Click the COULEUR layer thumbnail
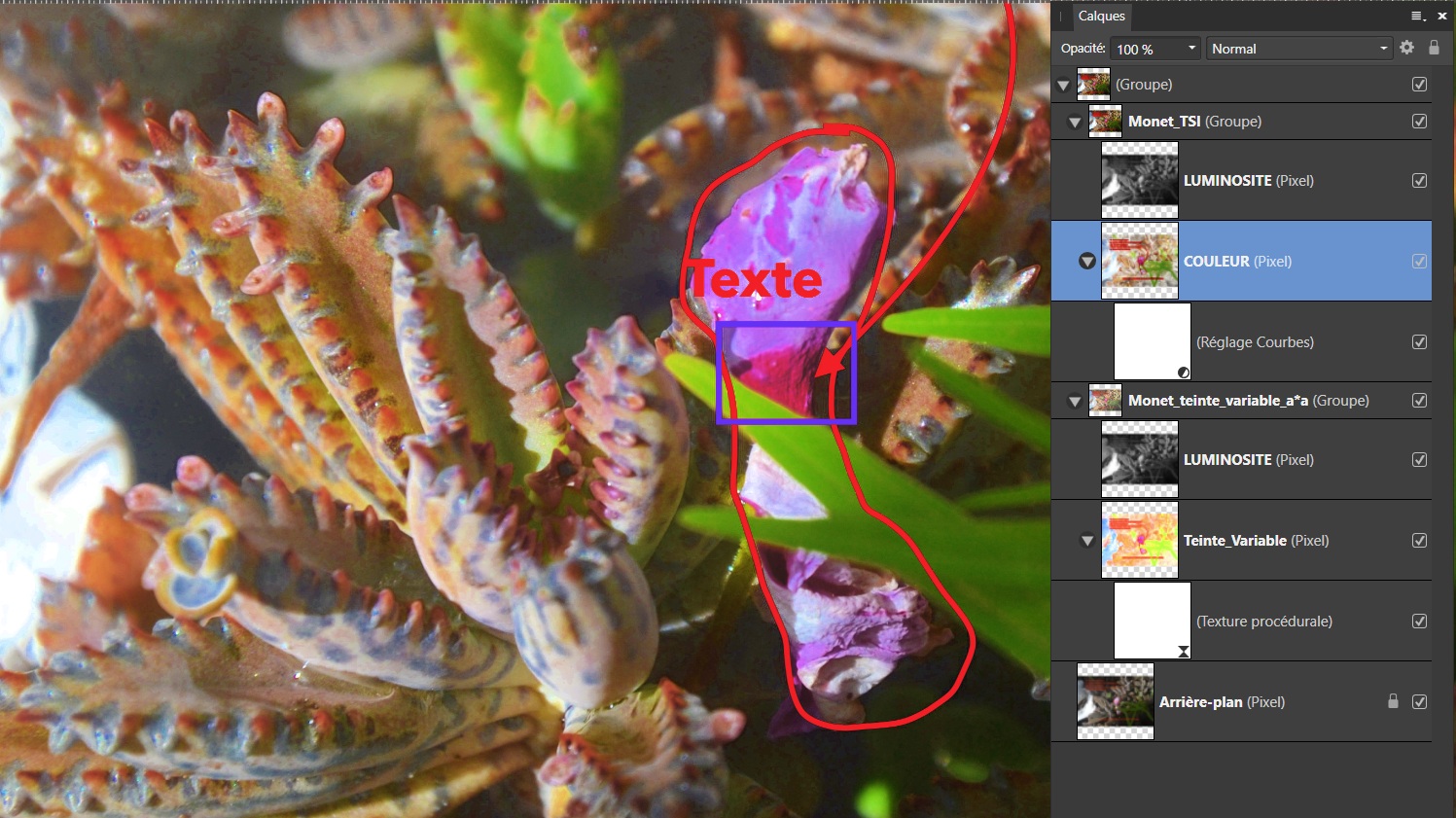Screen dimensions: 1456x818 (x=1140, y=261)
